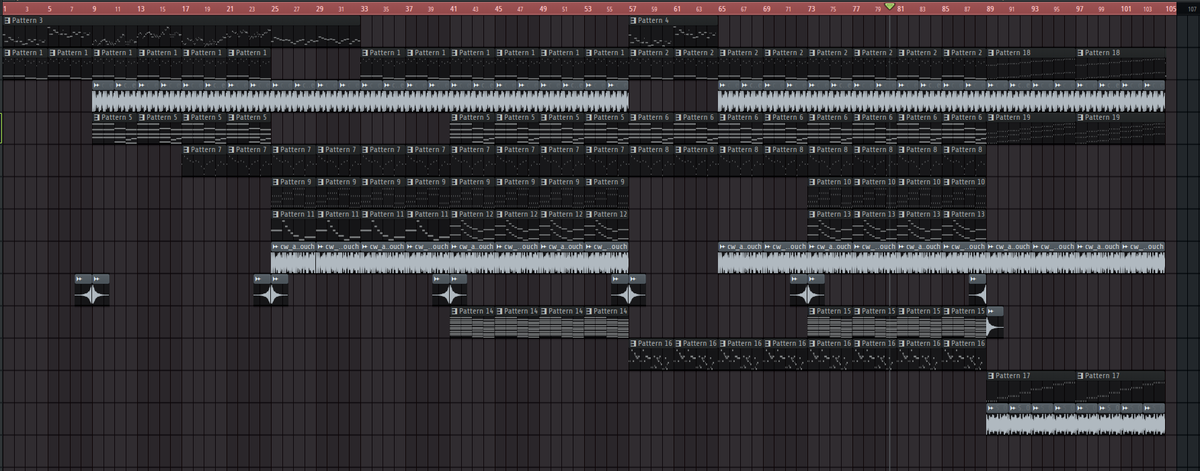Select Pattern 1 clip title at bar 33
Image resolution: width=1200 pixels, height=471 pixels.
[x=384, y=52]
